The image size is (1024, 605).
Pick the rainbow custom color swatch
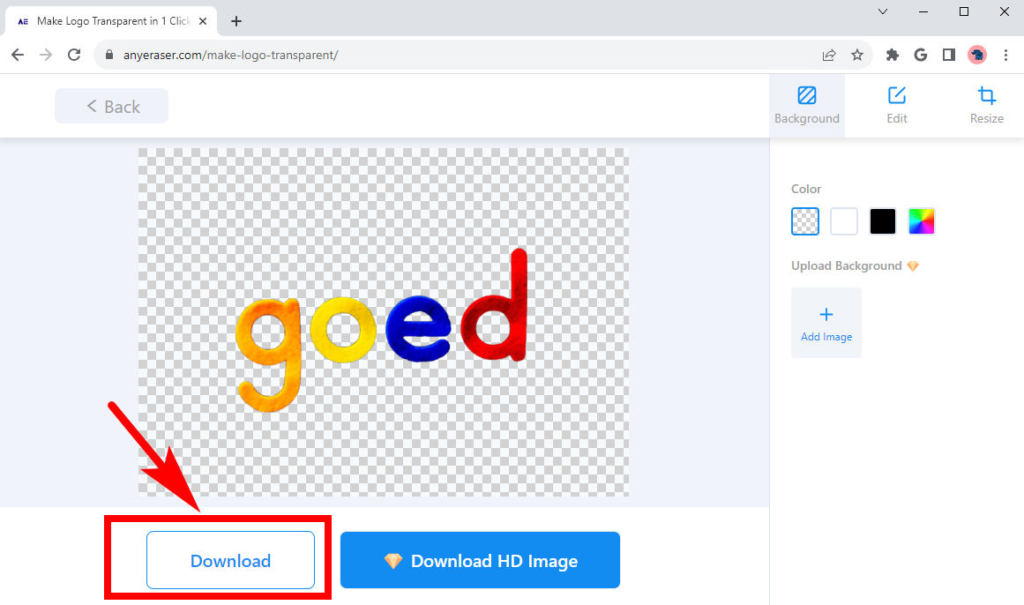[921, 221]
